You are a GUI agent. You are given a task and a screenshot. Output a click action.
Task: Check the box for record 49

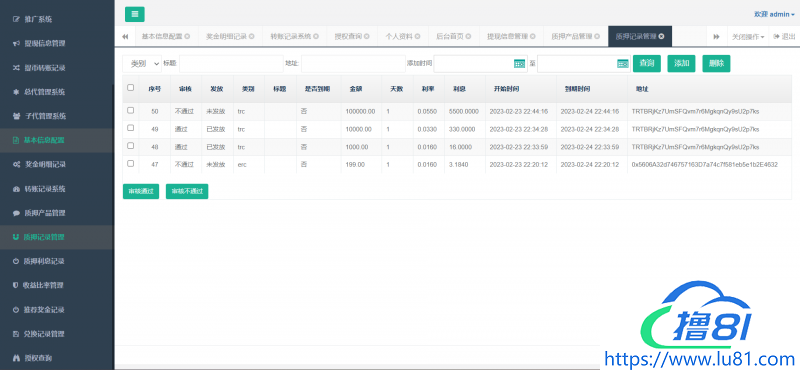(x=131, y=128)
